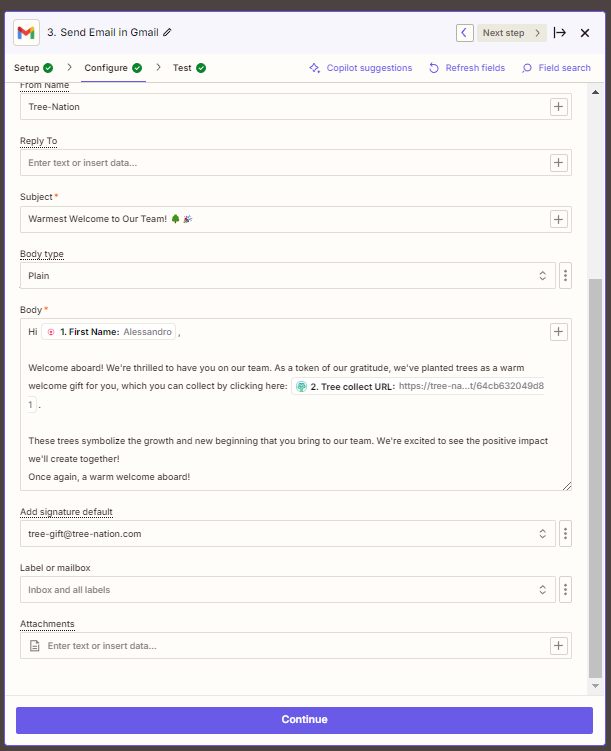Image resolution: width=611 pixels, height=751 pixels.
Task: Click the file icon in Attachments field
Action: (x=34, y=646)
